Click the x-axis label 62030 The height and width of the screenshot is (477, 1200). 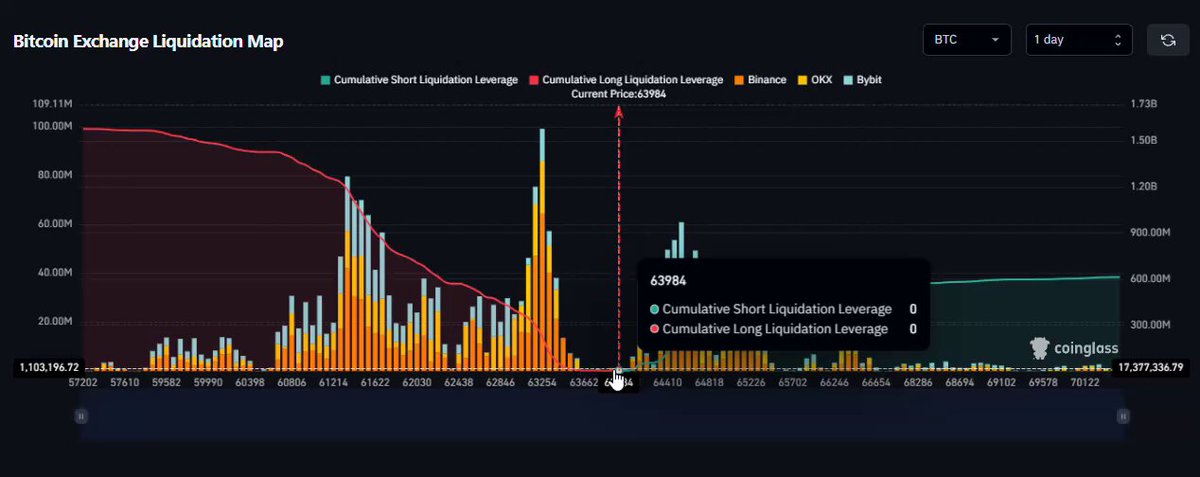(416, 382)
